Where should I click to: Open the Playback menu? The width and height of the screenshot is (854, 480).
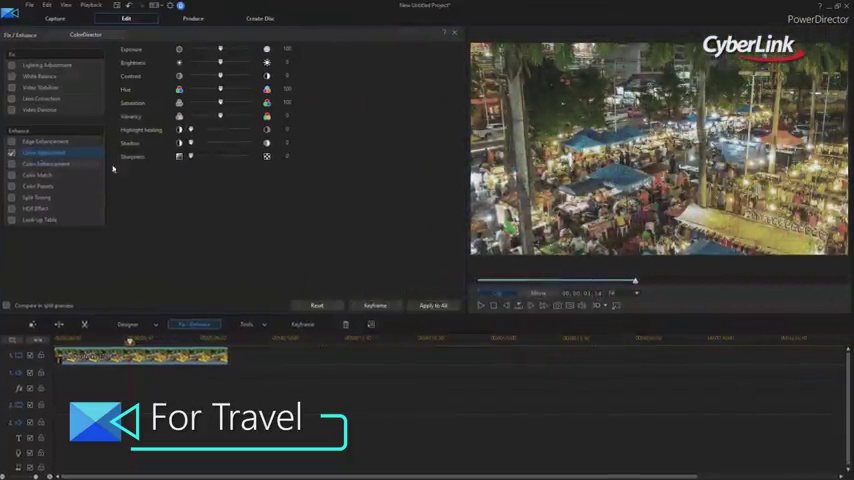(x=90, y=5)
